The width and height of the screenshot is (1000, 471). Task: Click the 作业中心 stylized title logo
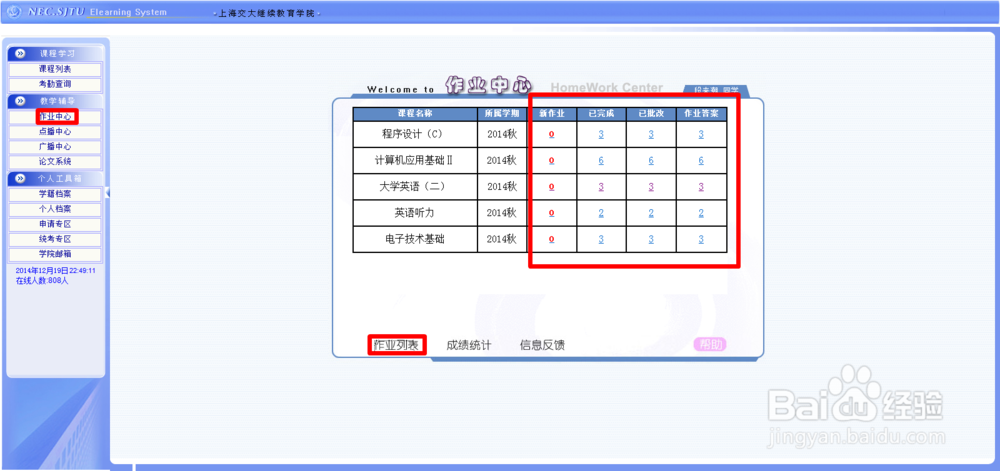tap(488, 86)
